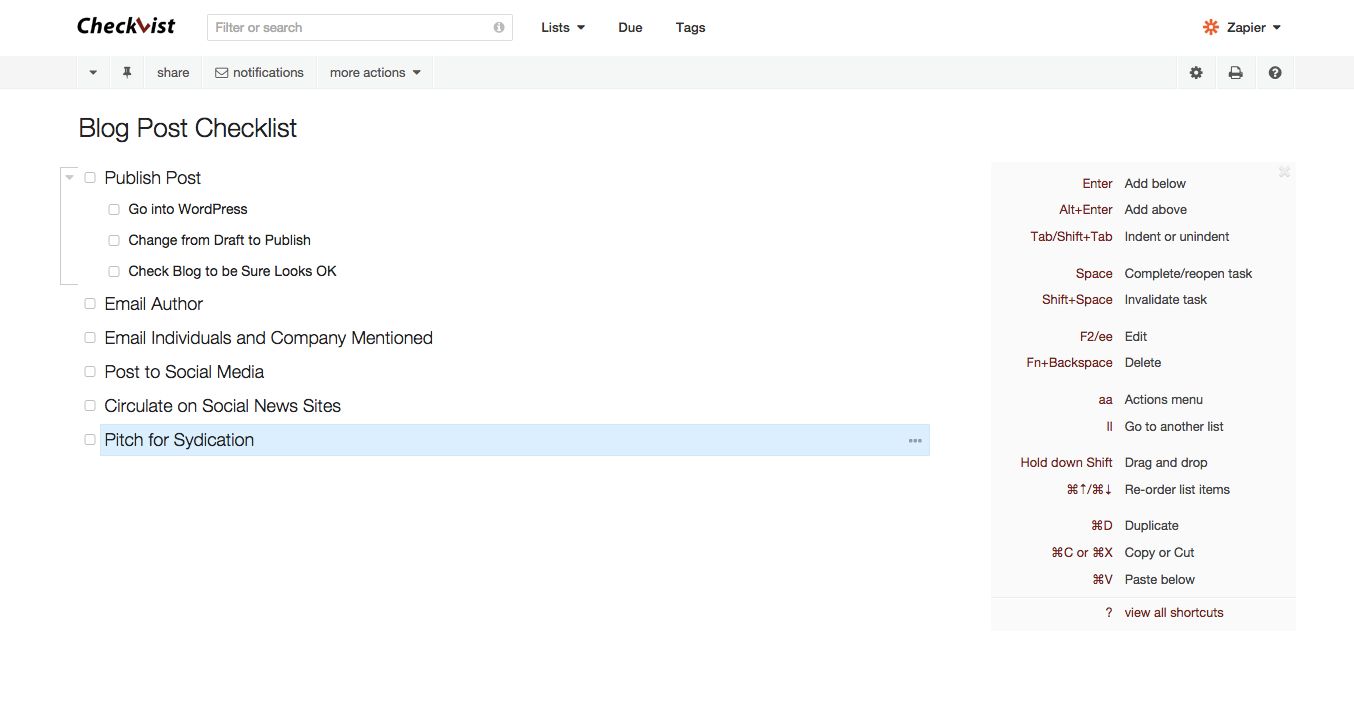
Task: Click the Filter or search field
Action: point(360,28)
